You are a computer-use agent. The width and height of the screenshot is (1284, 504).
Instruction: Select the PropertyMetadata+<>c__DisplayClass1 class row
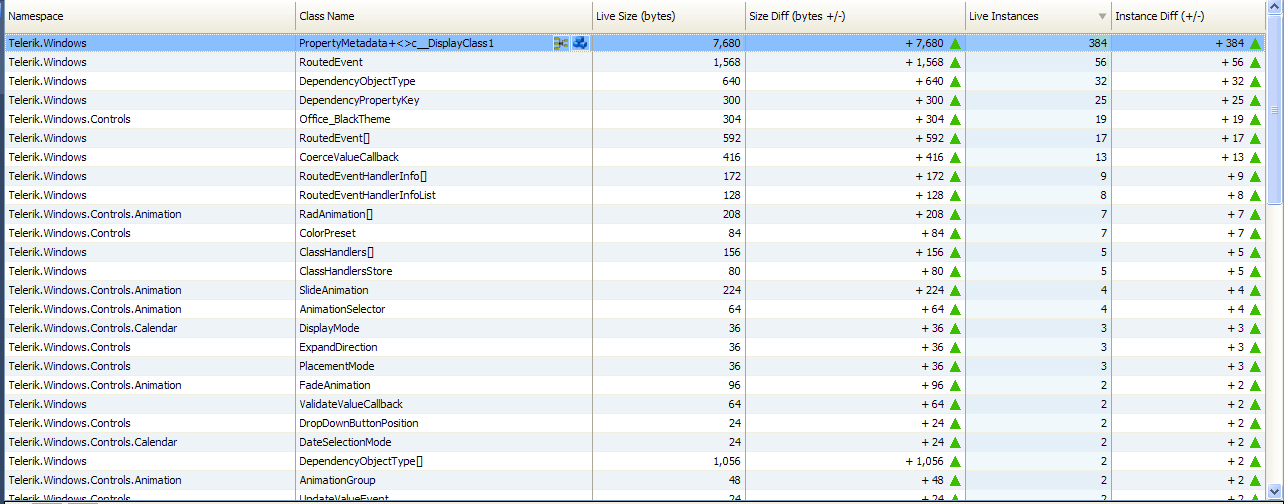(x=634, y=44)
